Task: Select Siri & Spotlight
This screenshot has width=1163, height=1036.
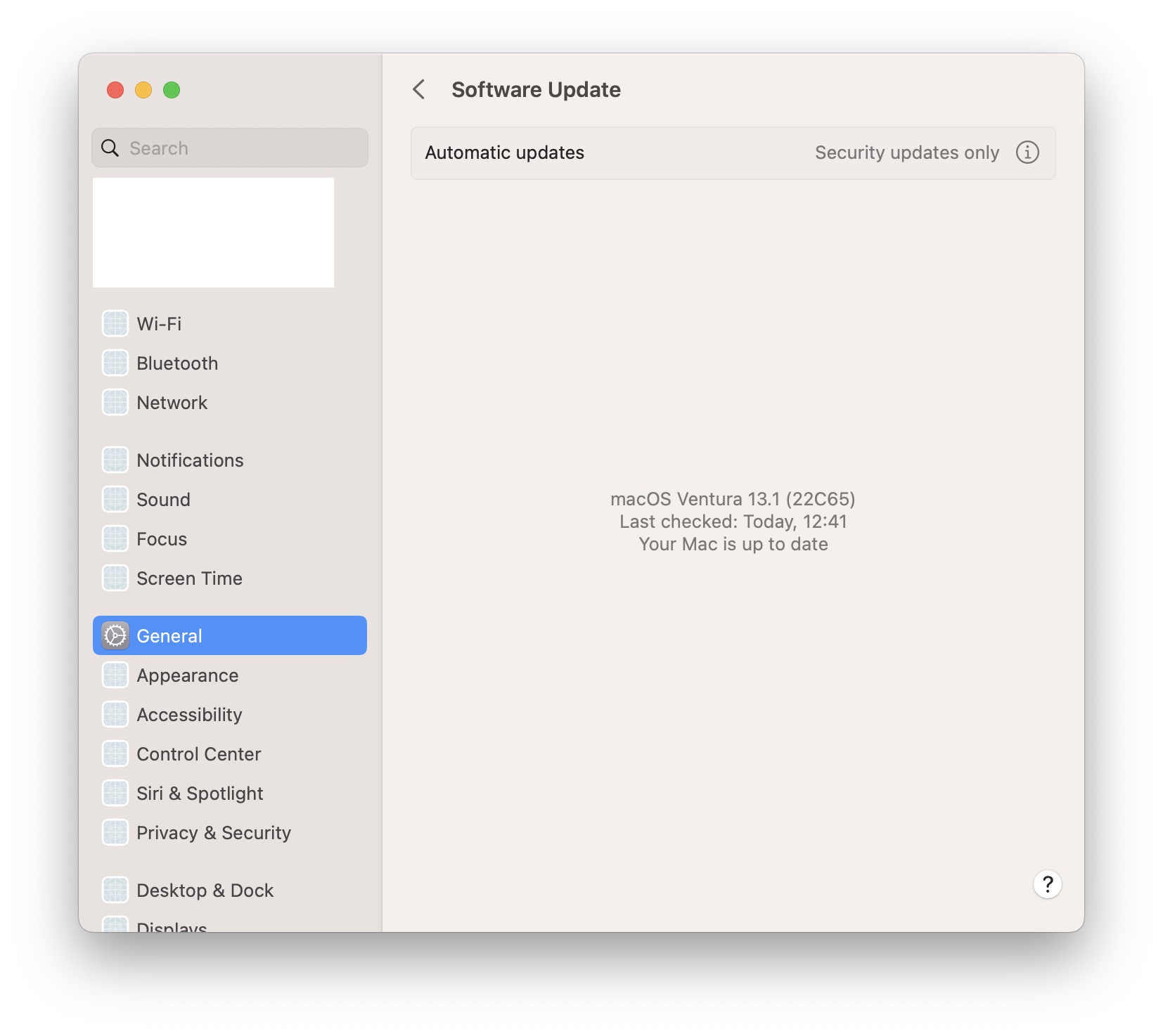Action: tap(230, 793)
